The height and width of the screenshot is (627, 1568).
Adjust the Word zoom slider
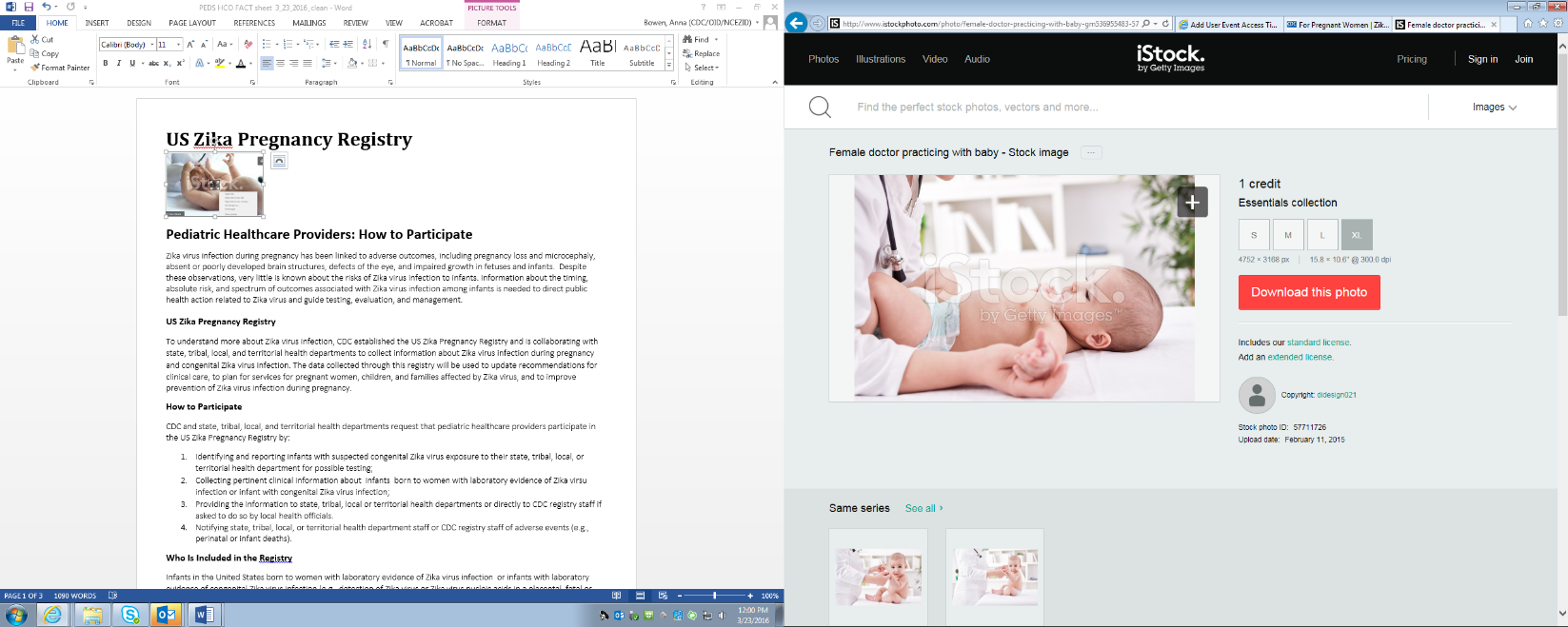point(715,596)
